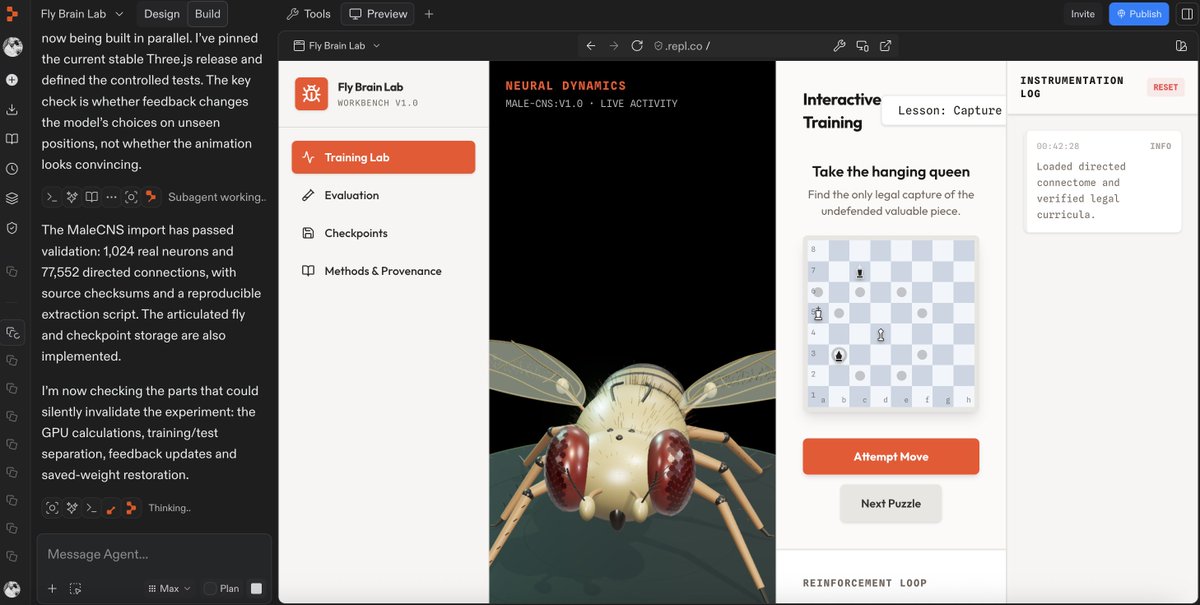Reset the instrumentation log
This screenshot has width=1200, height=605.
pos(1166,87)
